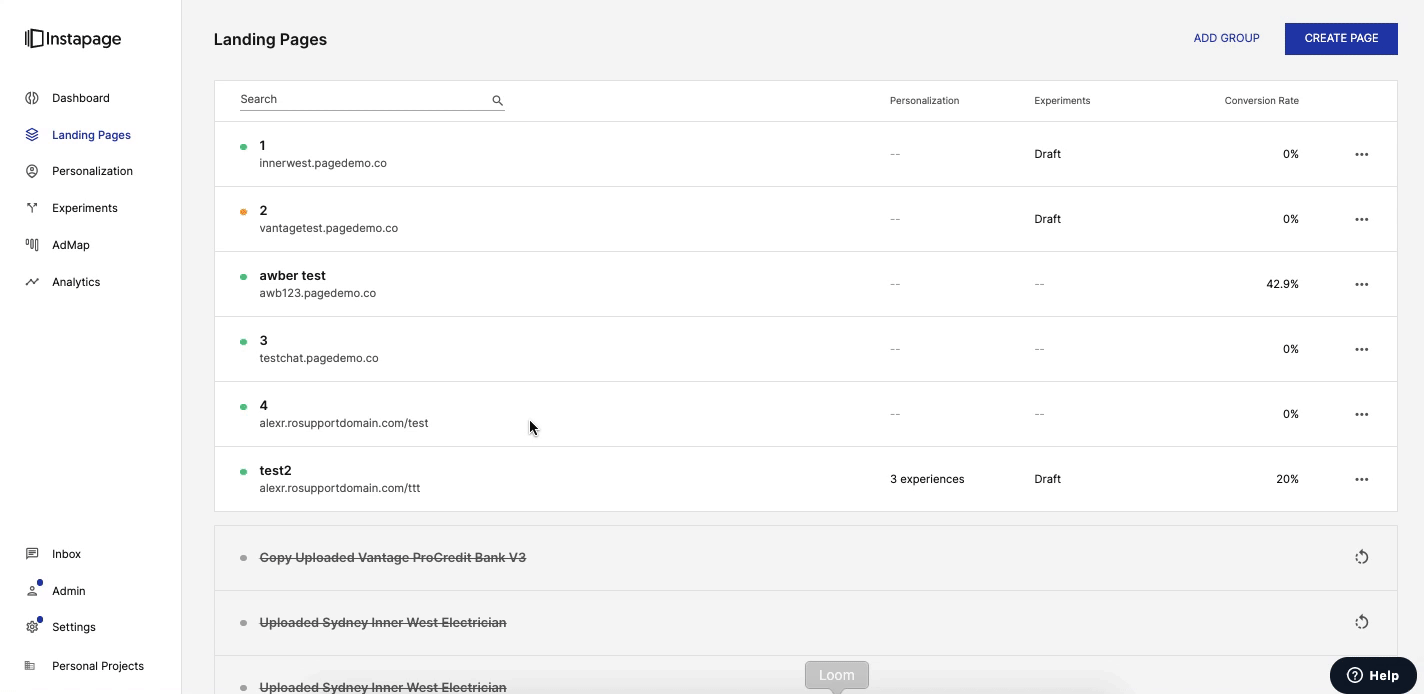Open landing page named 1
1424x694 pixels.
(x=262, y=146)
